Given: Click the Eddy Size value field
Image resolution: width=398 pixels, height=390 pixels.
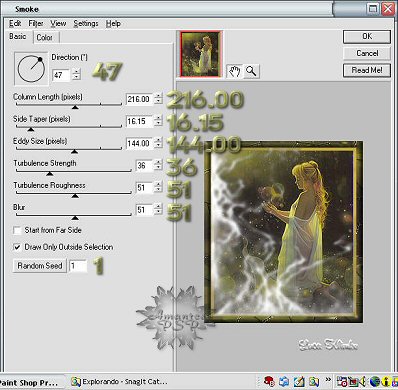Looking at the screenshot, I should (x=140, y=144).
